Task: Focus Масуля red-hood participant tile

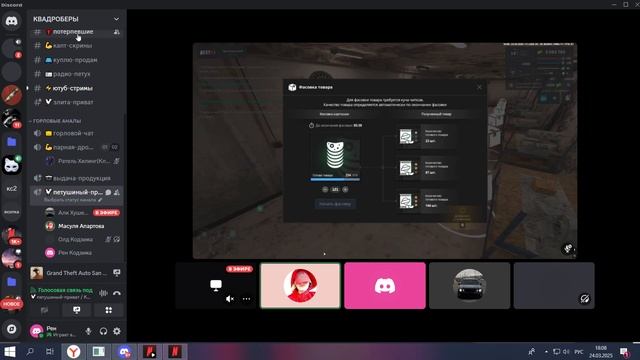Action: pos(300,286)
